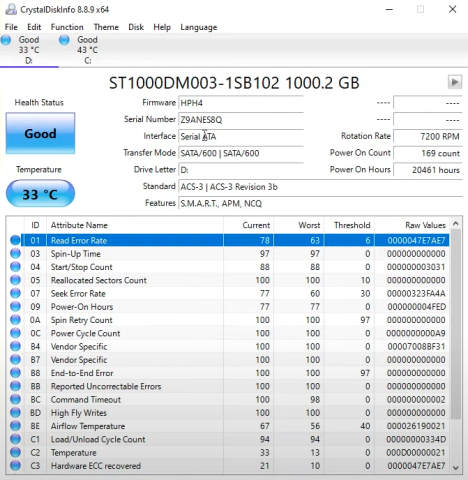468x480 pixels.
Task: Click the 33 °C temperature button
Action: (40, 194)
